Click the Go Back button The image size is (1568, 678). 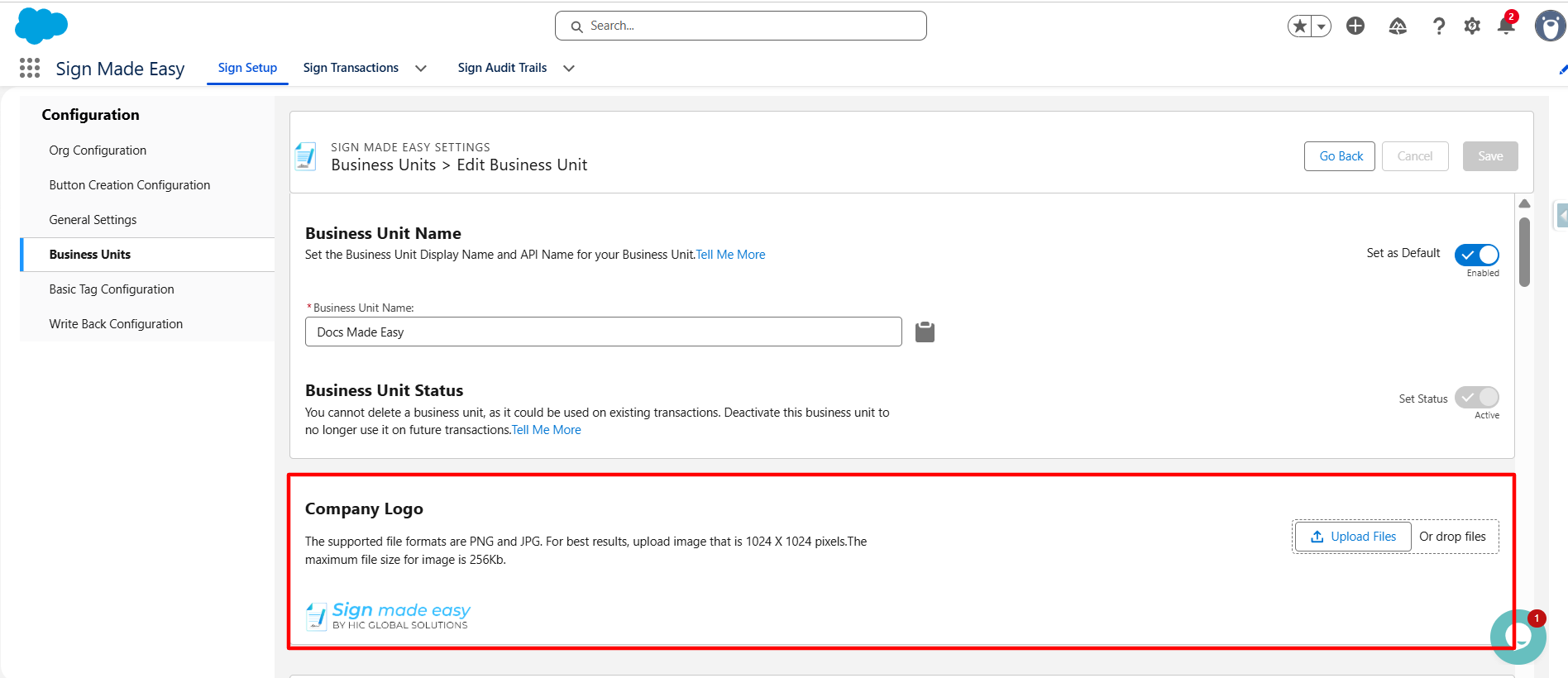click(x=1340, y=156)
